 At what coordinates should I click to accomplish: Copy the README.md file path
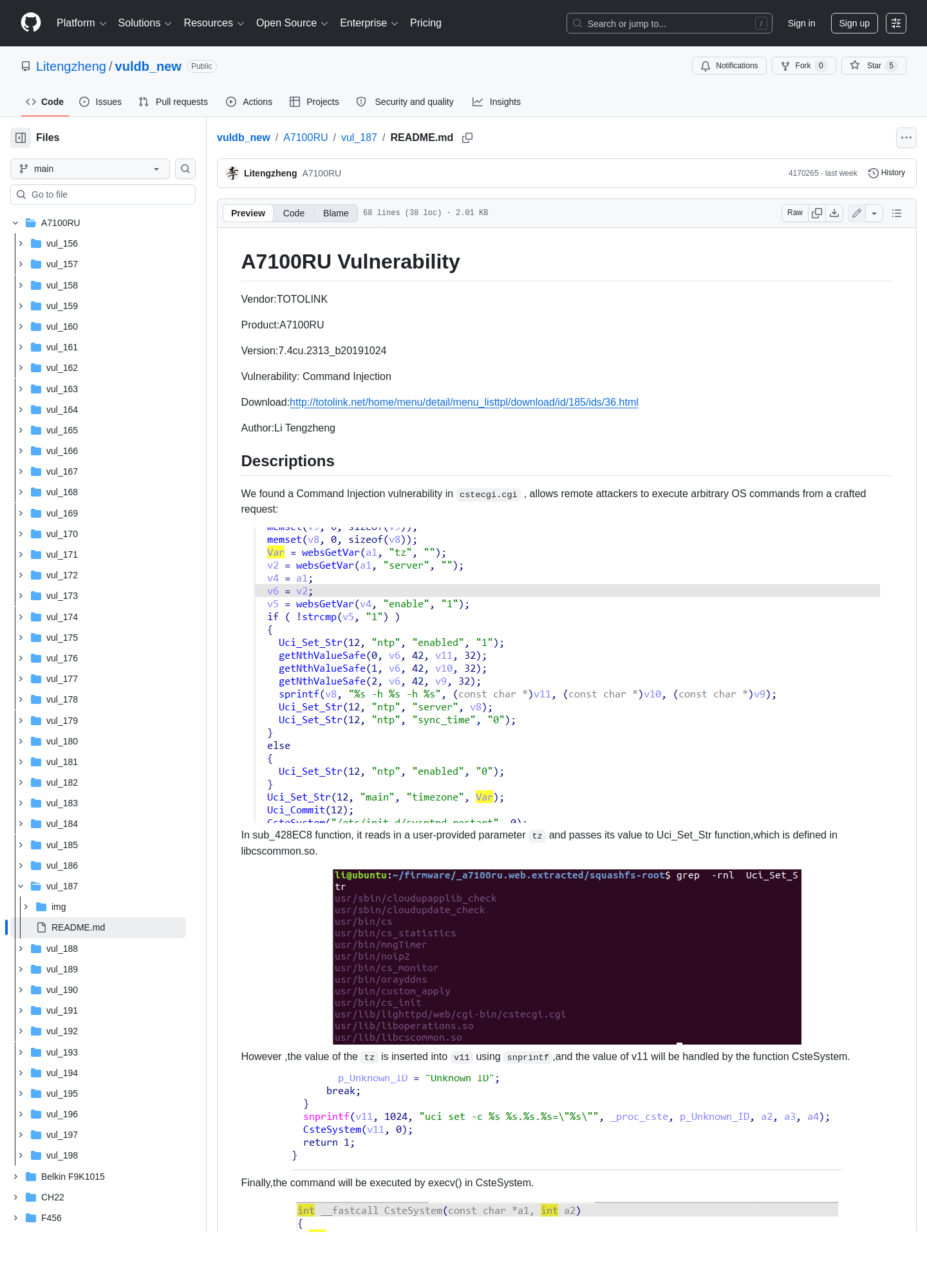(467, 138)
